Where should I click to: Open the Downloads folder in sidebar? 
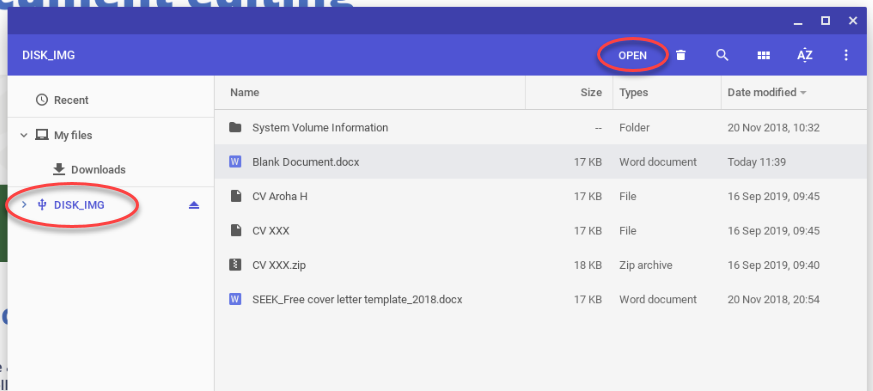pyautogui.click(x=98, y=169)
